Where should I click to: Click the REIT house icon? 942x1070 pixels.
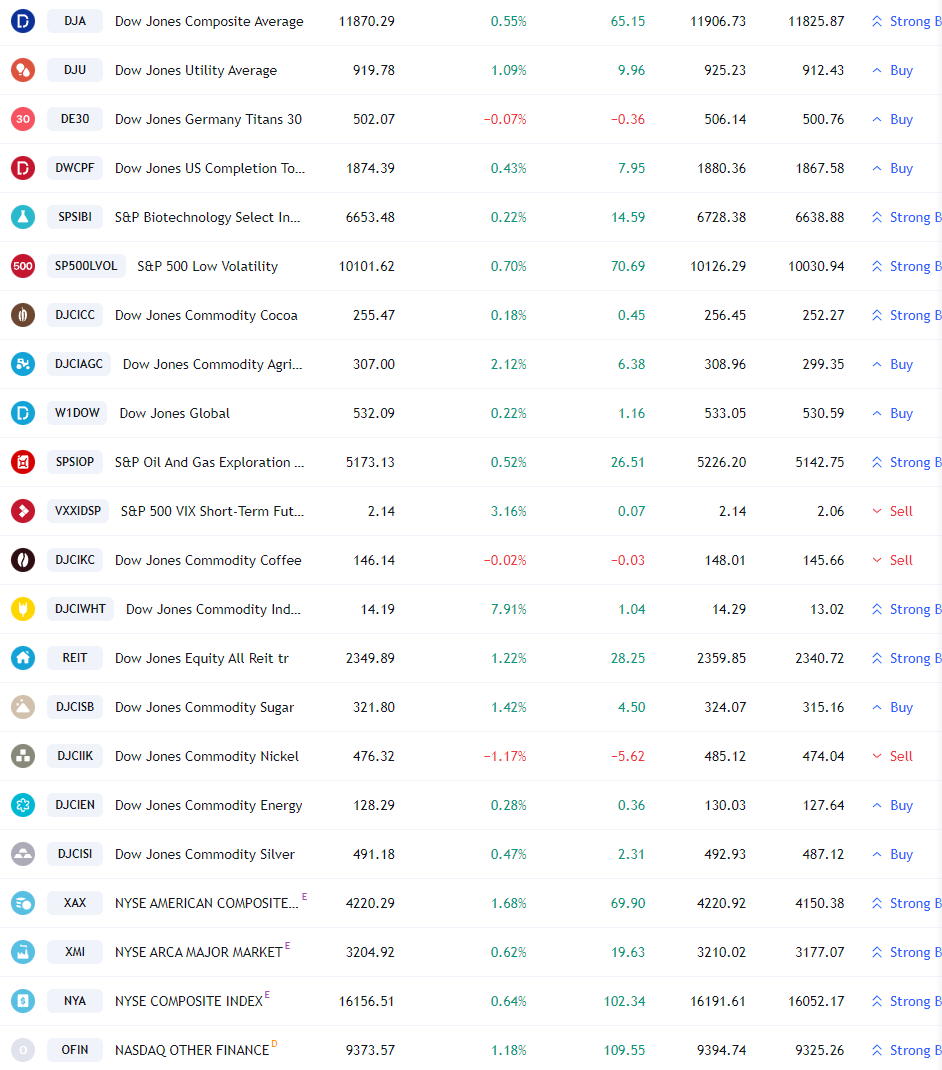click(x=23, y=658)
